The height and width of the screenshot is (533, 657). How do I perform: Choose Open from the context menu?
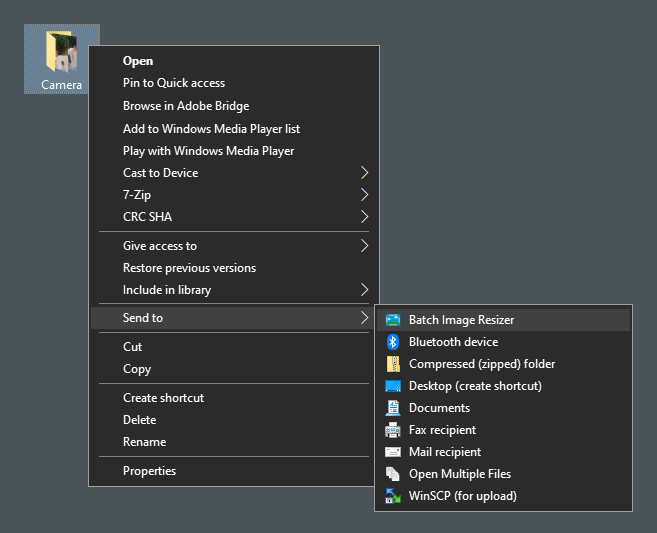point(234,61)
